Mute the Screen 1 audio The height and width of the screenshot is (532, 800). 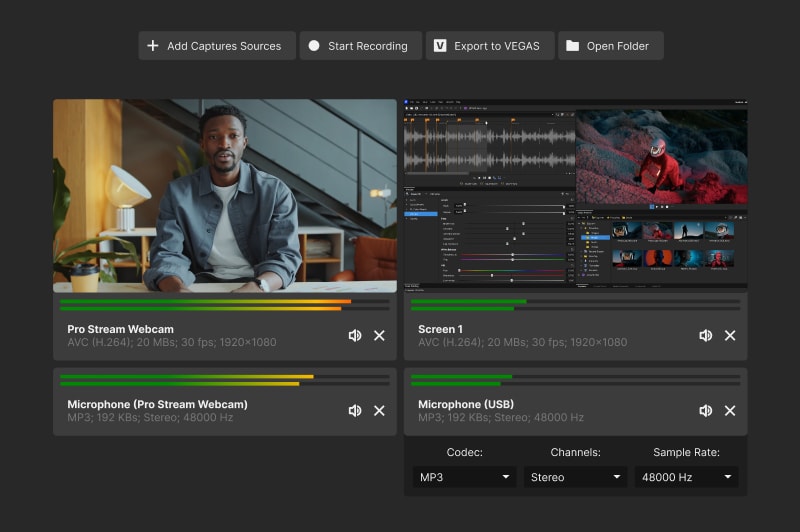706,336
